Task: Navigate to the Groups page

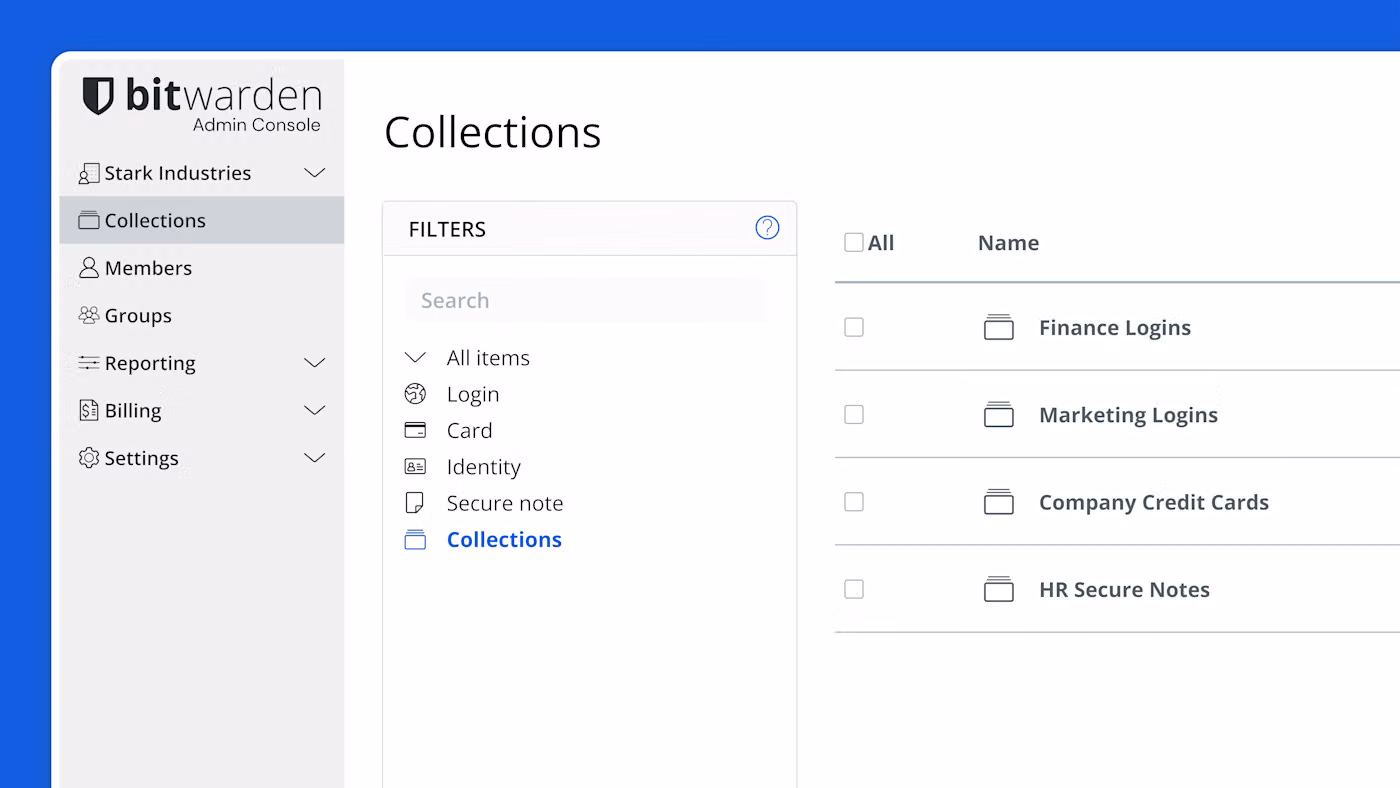Action: pos(138,315)
